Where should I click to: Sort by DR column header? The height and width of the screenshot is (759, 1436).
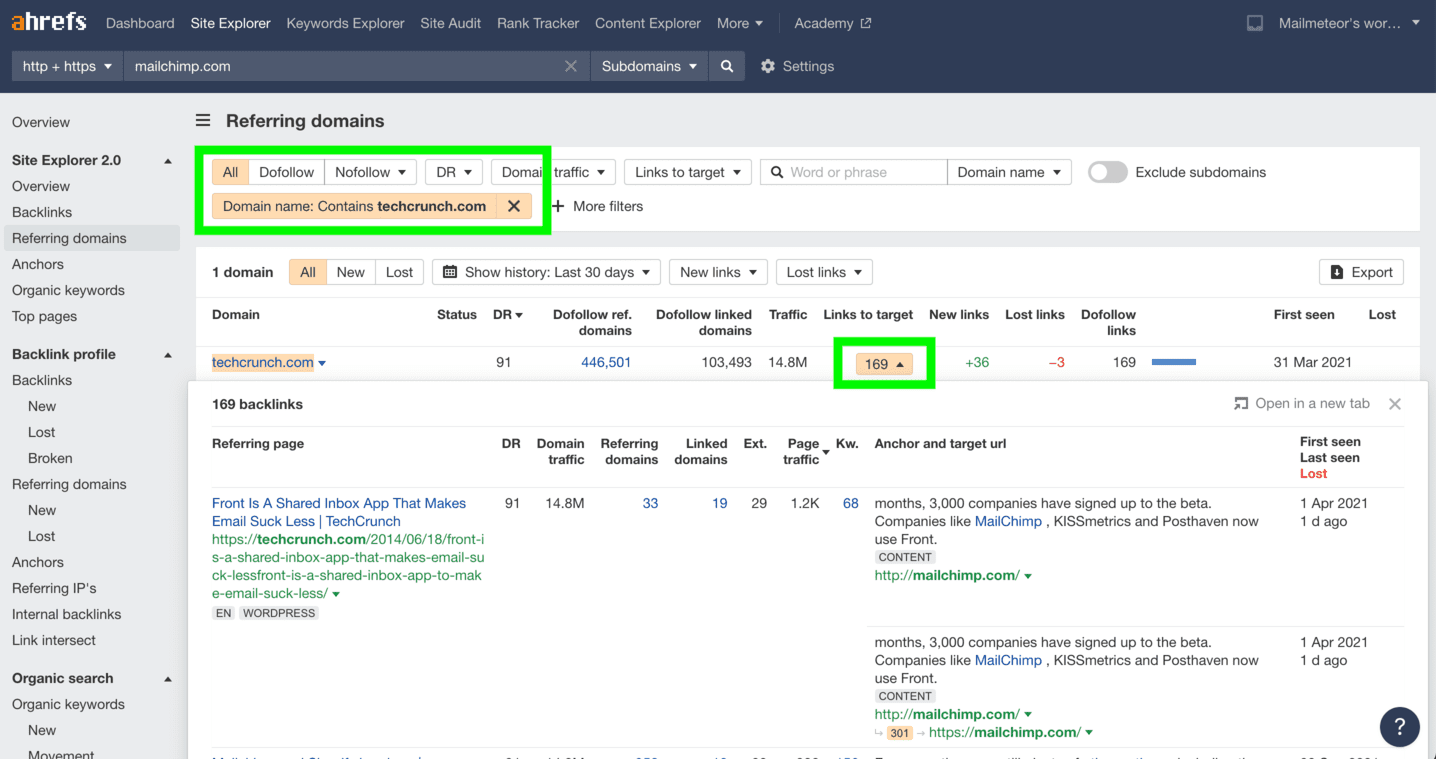pyautogui.click(x=508, y=314)
